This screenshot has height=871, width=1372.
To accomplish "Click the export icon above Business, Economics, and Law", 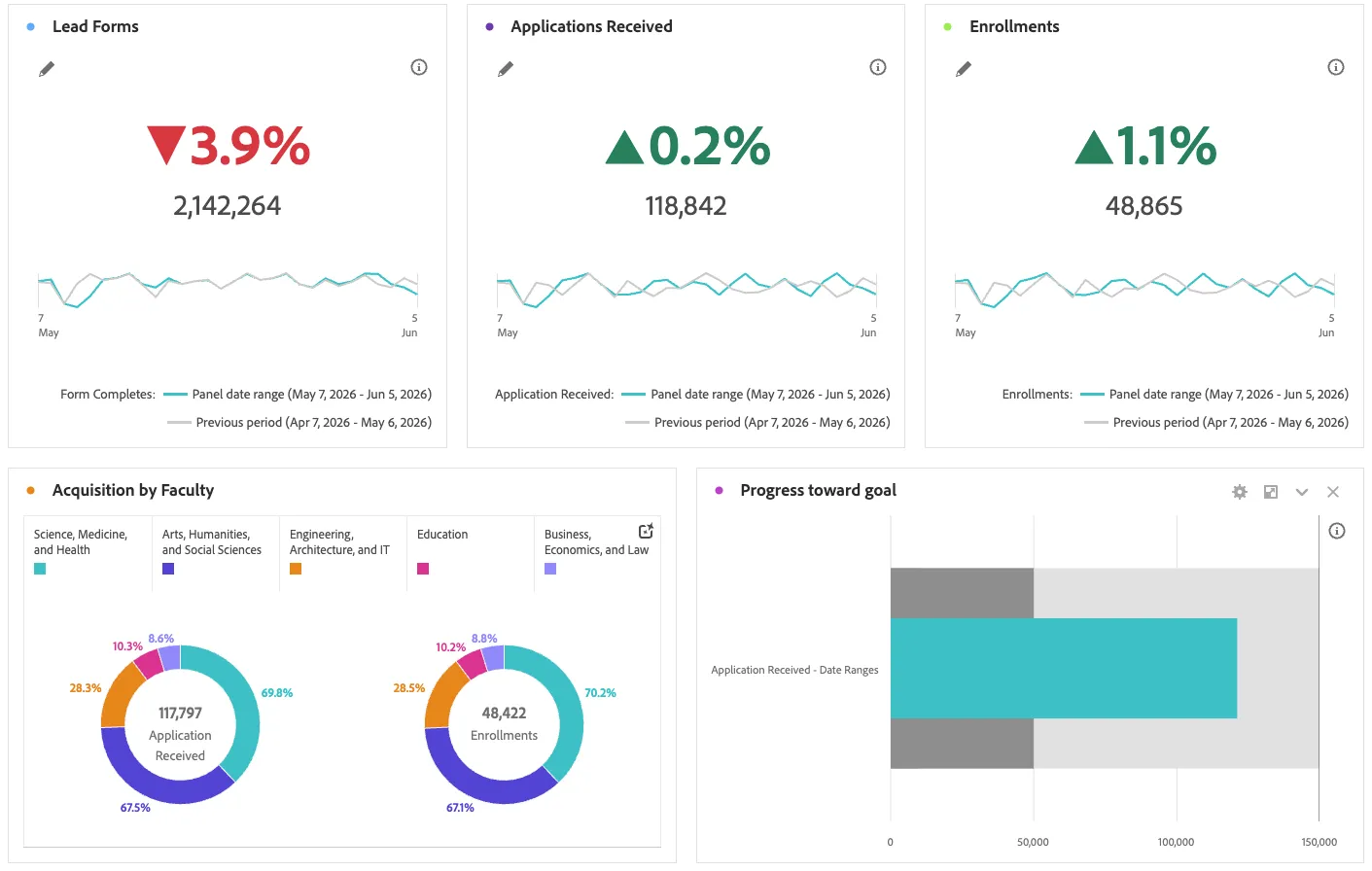I will click(x=646, y=531).
